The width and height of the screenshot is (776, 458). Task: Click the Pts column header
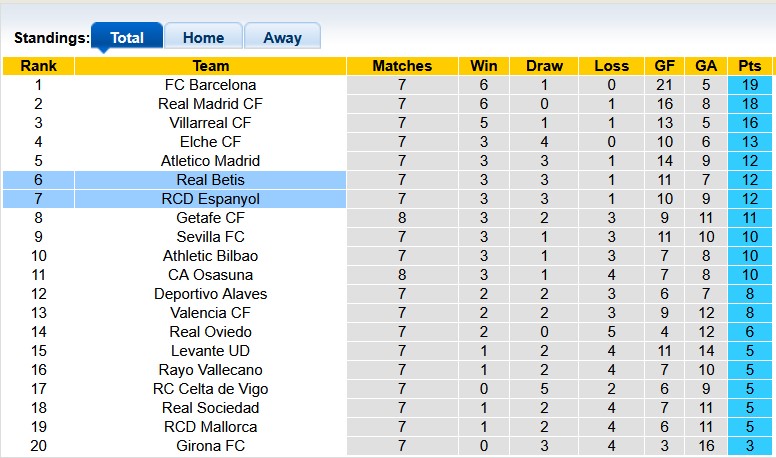pyautogui.click(x=750, y=66)
